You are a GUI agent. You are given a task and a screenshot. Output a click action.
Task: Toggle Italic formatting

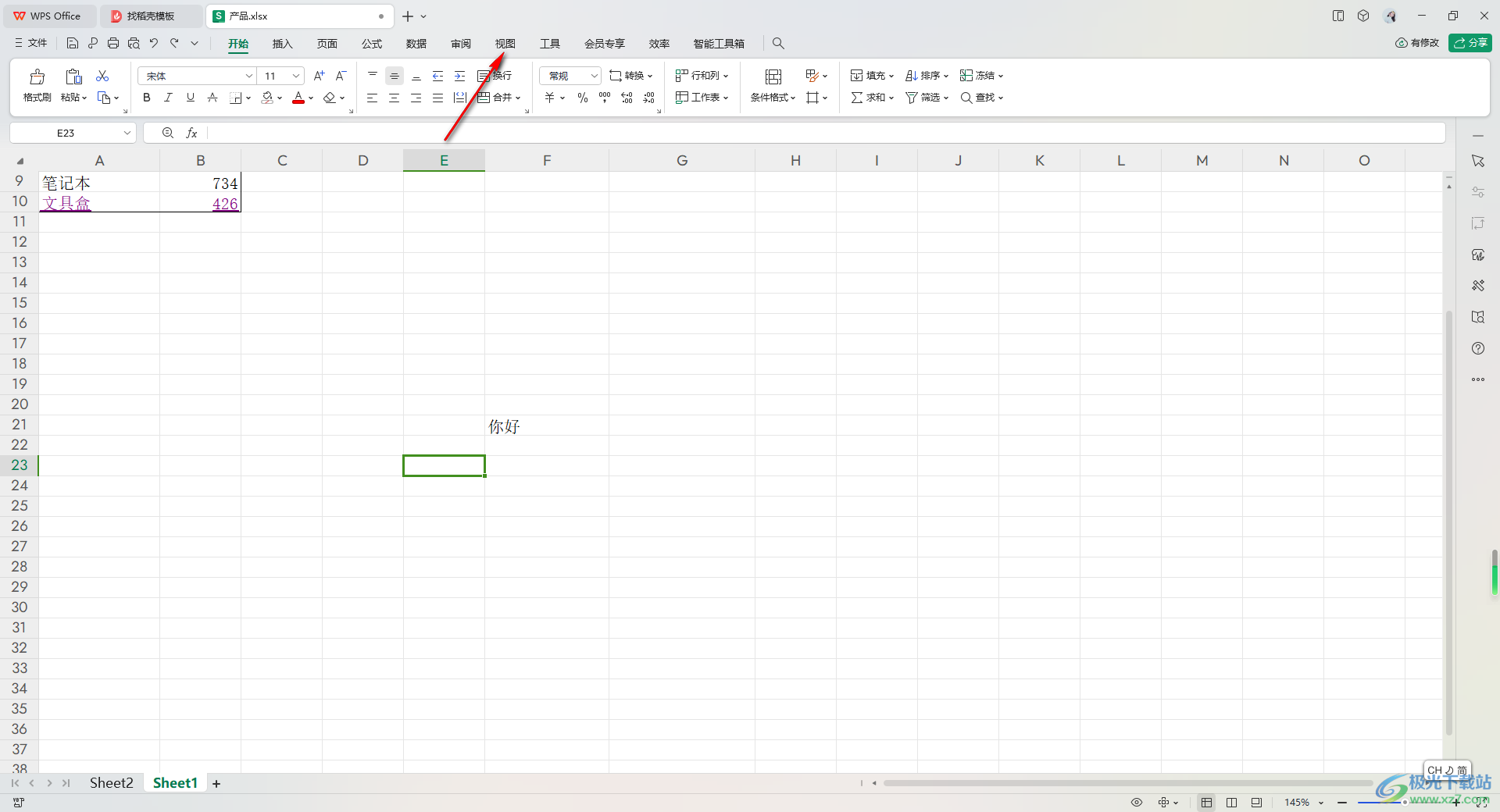pos(169,98)
